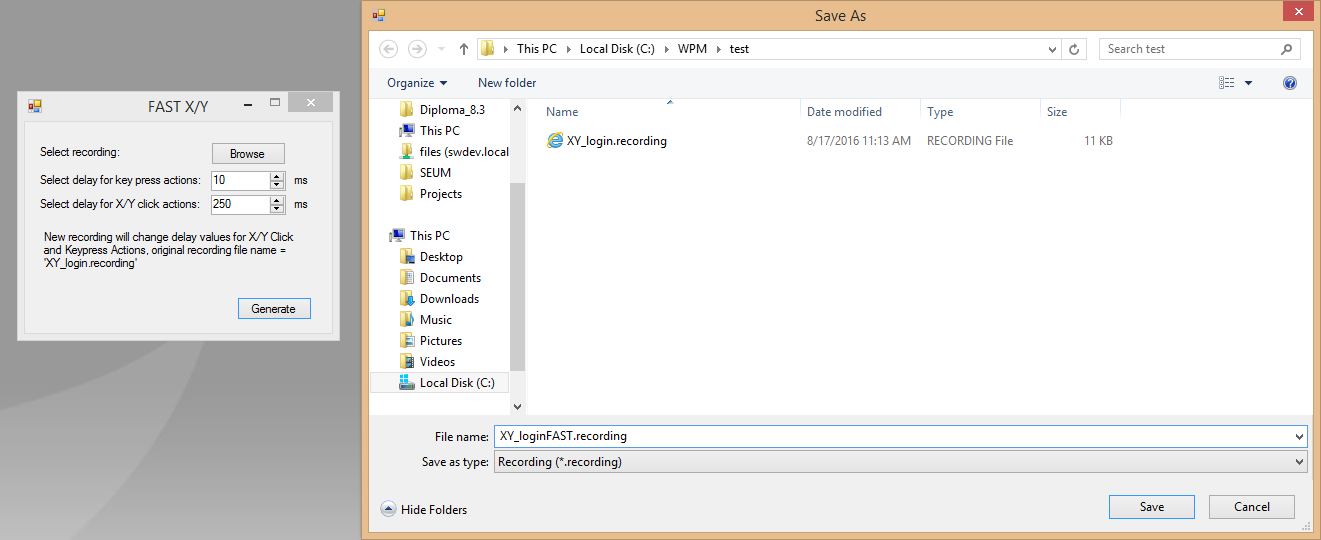Click the navigation pane scrollbar up arrow
This screenshot has width=1321, height=540.
click(x=517, y=108)
